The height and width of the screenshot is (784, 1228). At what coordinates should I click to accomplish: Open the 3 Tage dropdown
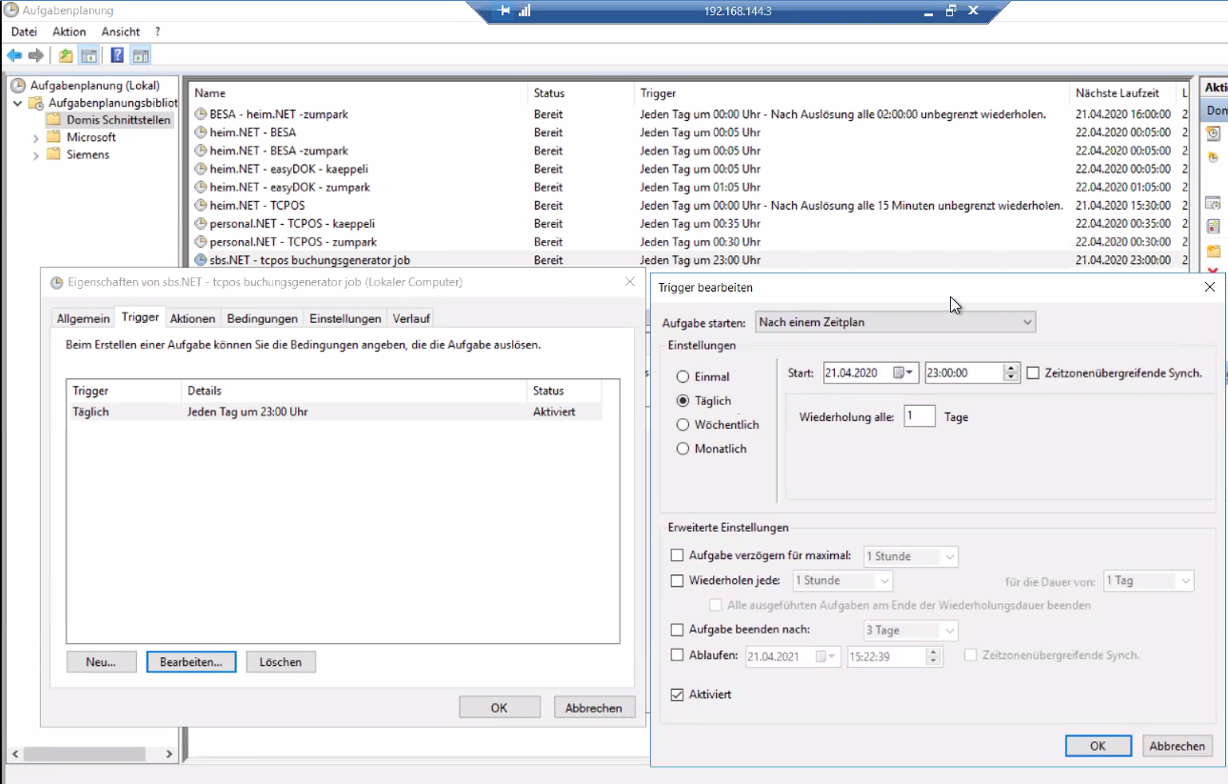tap(910, 631)
